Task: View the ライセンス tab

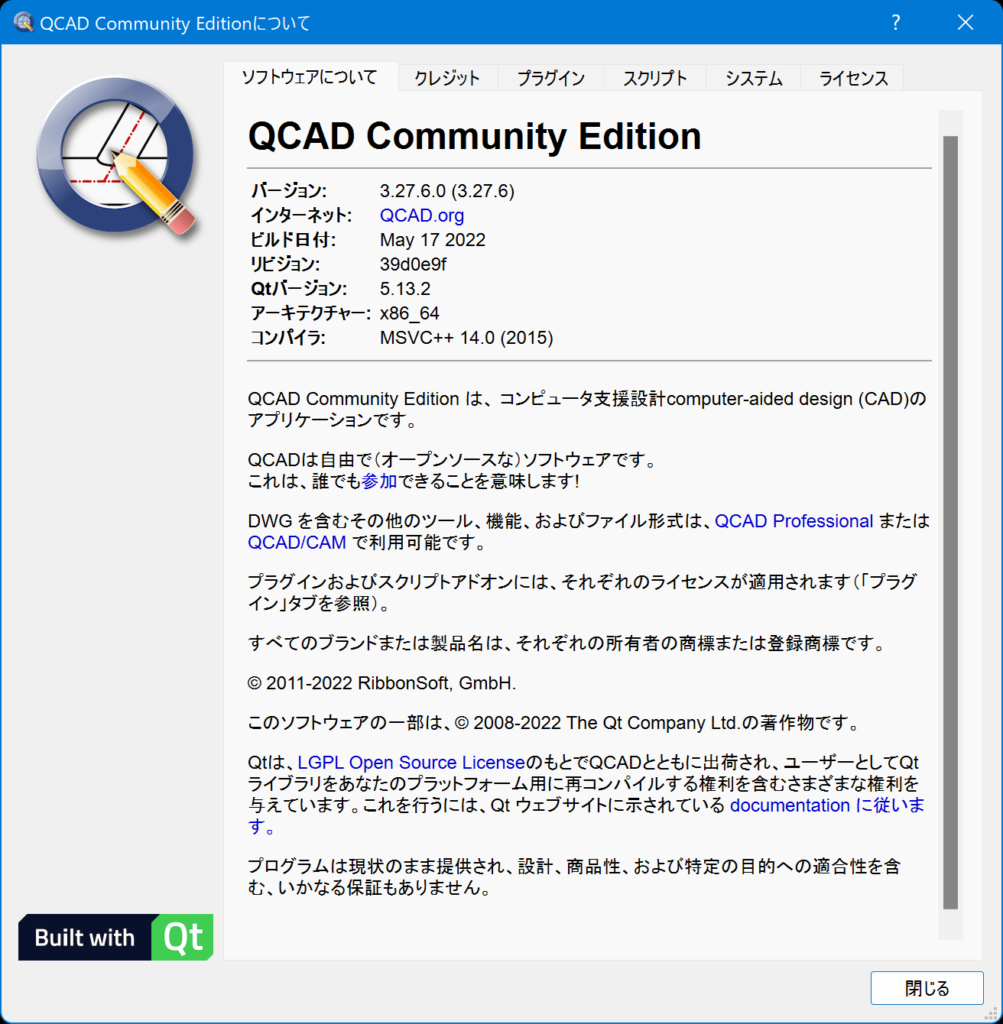Action: point(853,78)
